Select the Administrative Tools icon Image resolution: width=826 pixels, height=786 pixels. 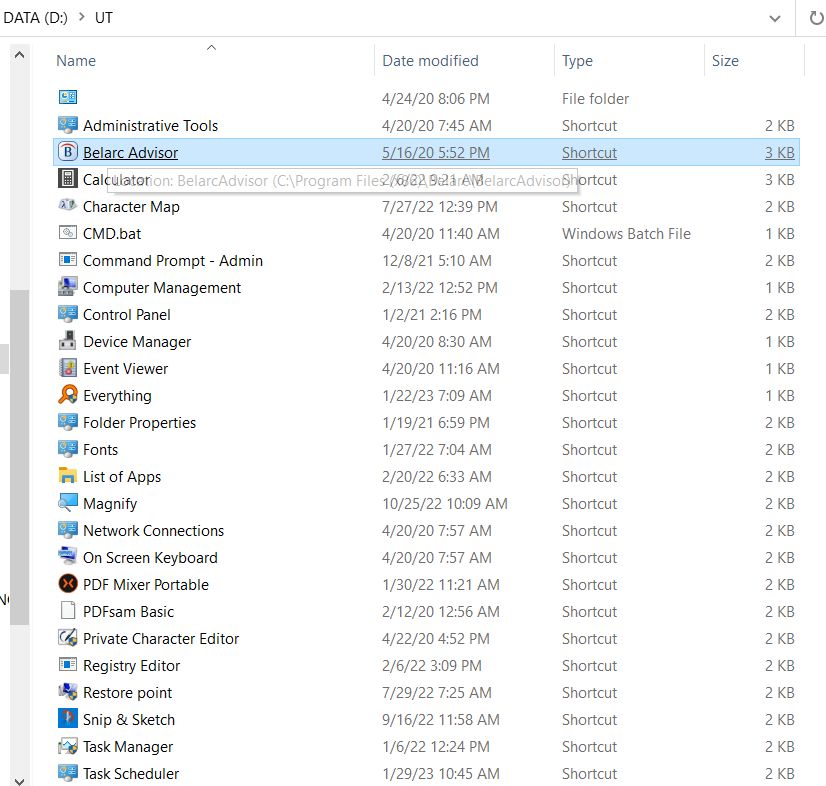tap(67, 125)
